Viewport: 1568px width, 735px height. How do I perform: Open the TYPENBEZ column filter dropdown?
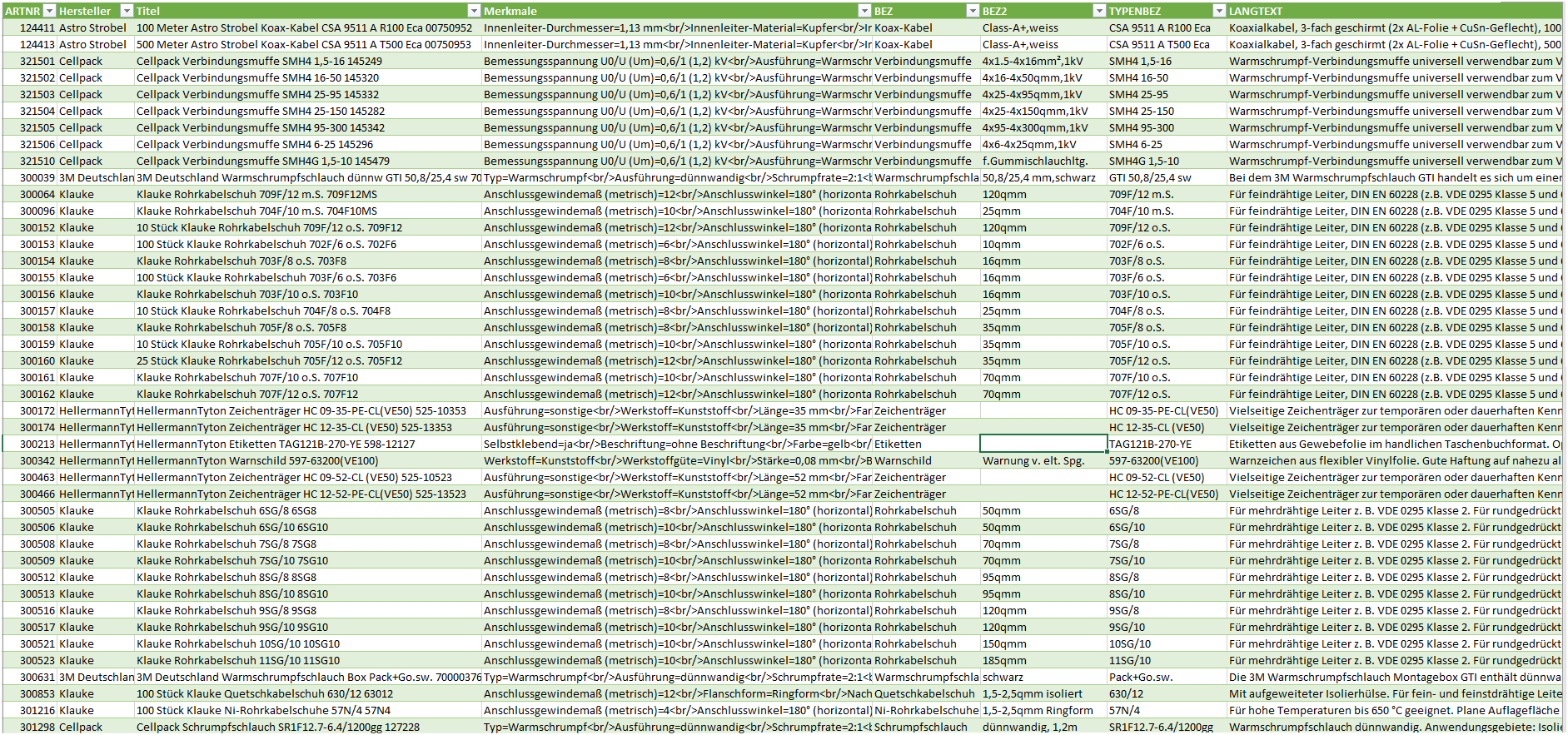(1219, 11)
